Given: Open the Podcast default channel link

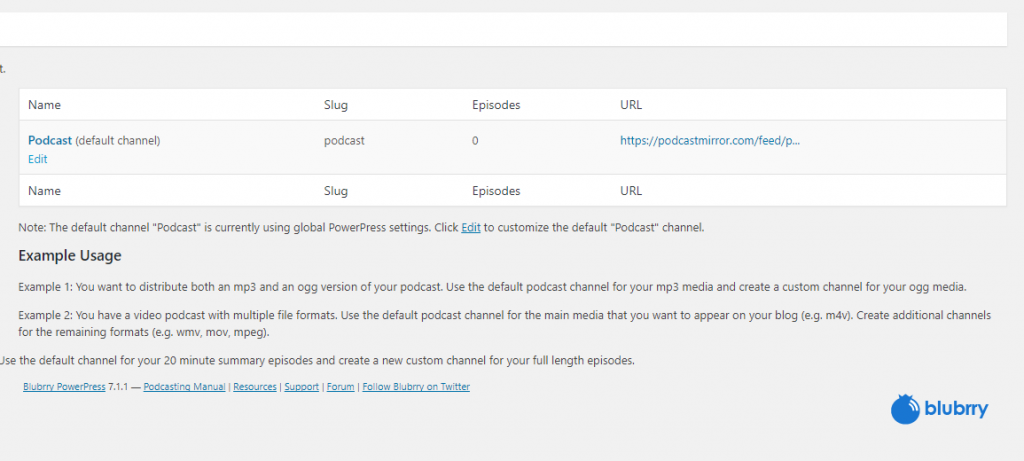Looking at the screenshot, I should [50, 140].
